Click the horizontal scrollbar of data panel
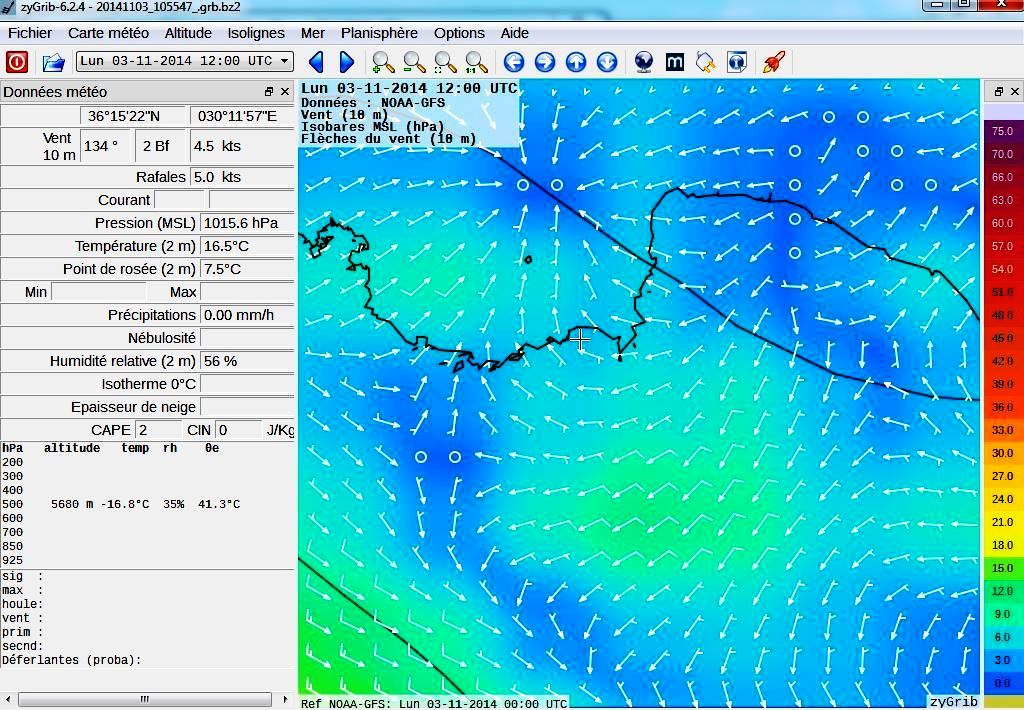The width and height of the screenshot is (1024, 710). point(144,700)
